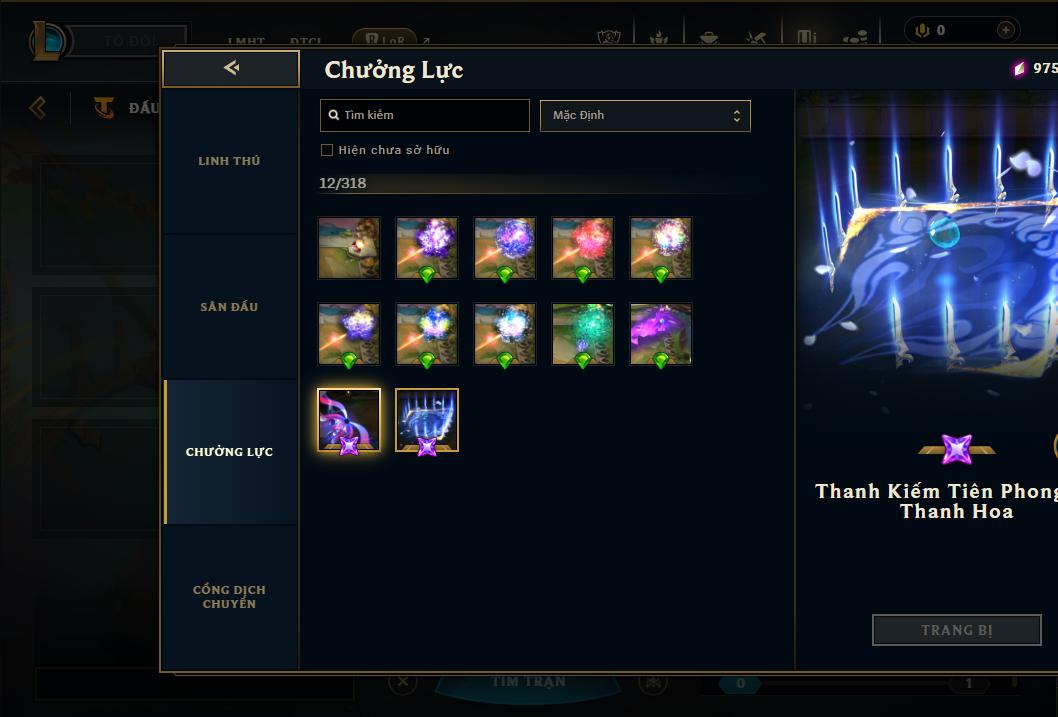Click the magnifier search icon
This screenshot has width=1058, height=717.
click(x=333, y=115)
